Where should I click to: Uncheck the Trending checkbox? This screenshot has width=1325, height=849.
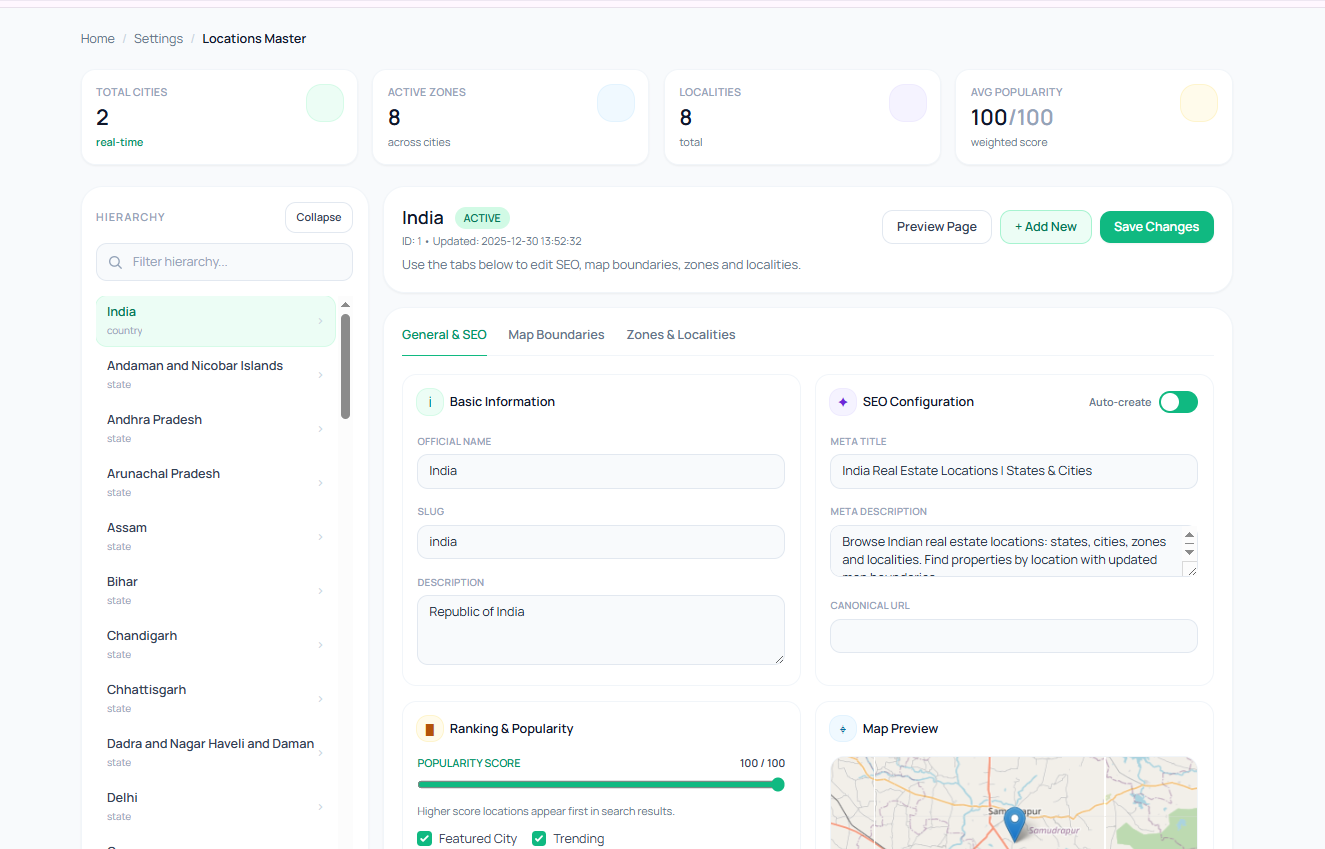539,838
